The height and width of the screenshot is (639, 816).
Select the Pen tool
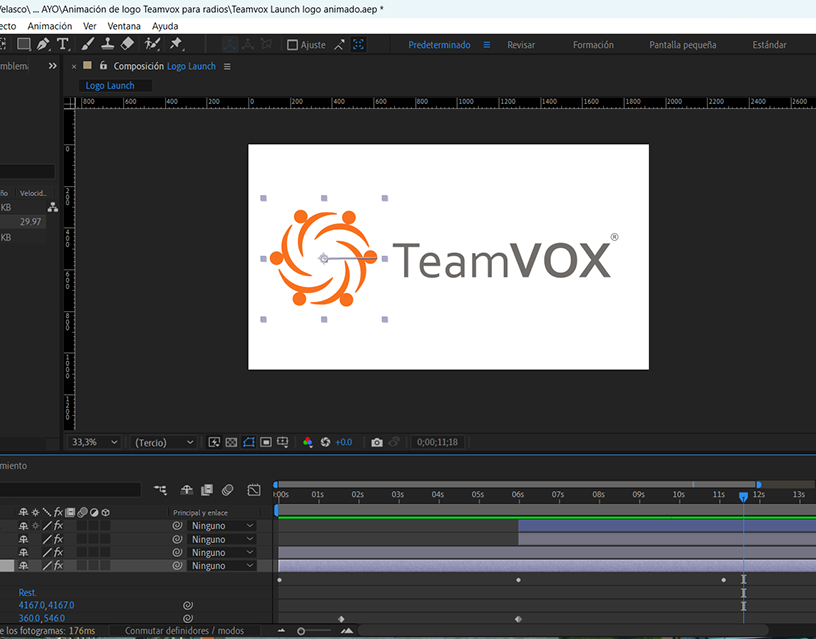[43, 44]
